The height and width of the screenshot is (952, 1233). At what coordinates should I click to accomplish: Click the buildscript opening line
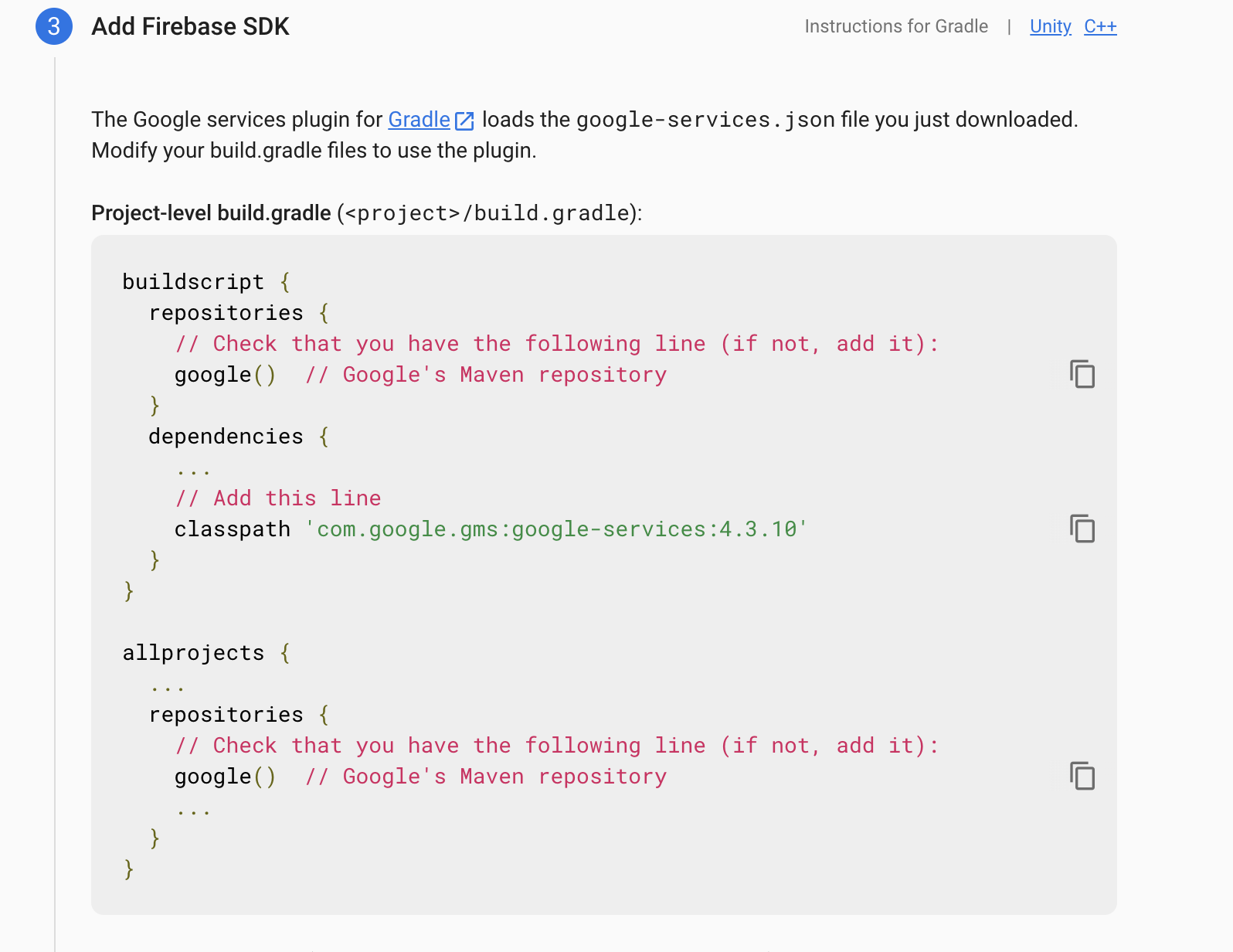tap(206, 282)
